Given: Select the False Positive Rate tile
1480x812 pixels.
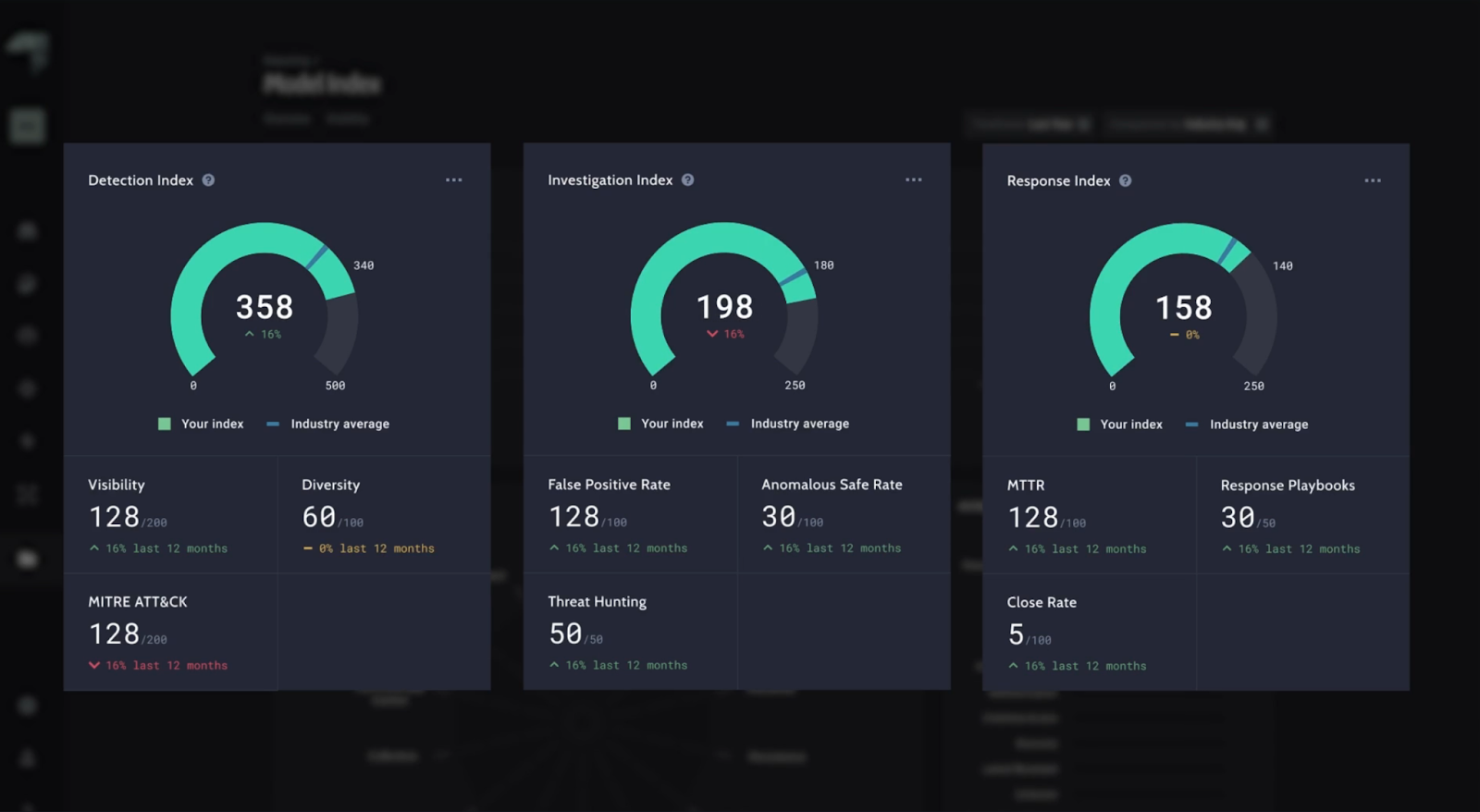Looking at the screenshot, I should click(630, 515).
